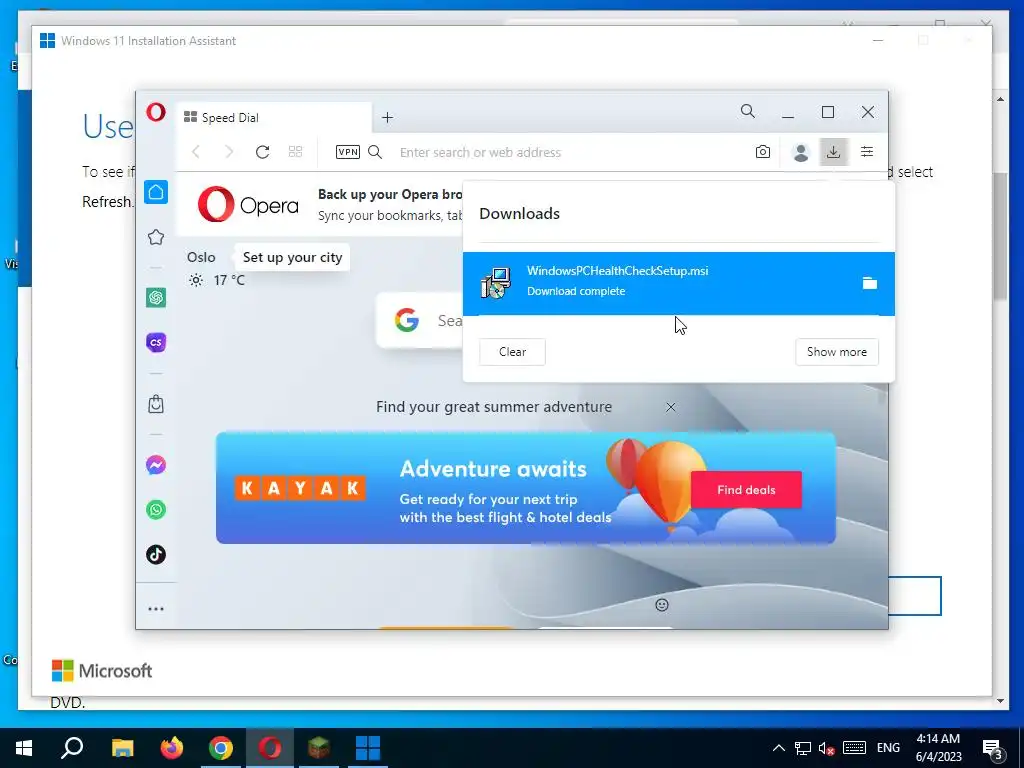Reload the page in Opera
This screenshot has width=1024, height=768.
(263, 152)
